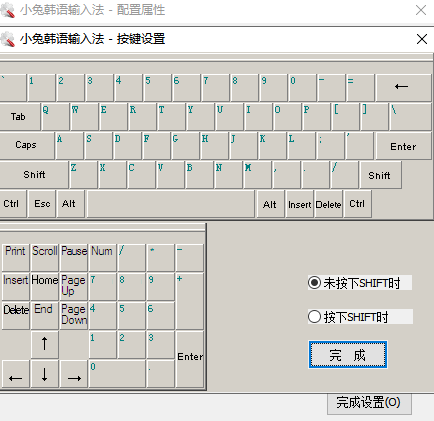Click the left Ctrl key
Screen dimensions: 434x421
(x=13, y=204)
